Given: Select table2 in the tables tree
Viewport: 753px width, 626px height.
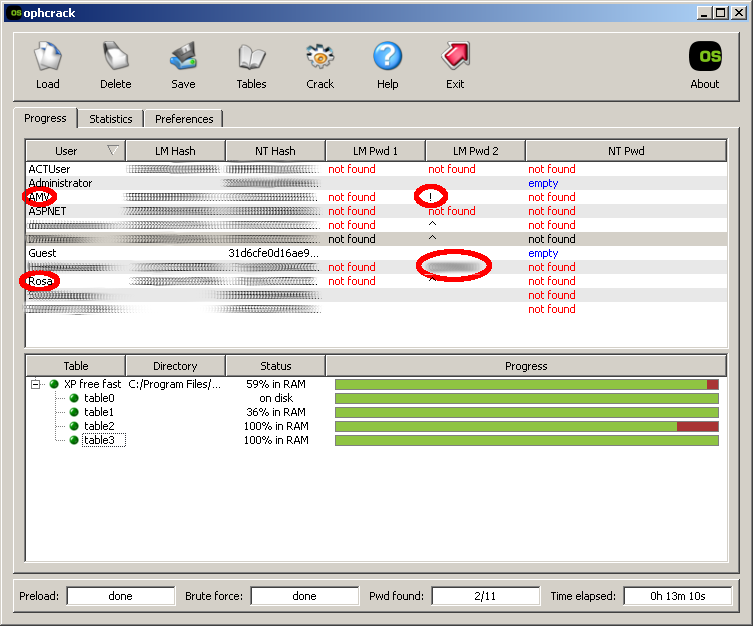Looking at the screenshot, I should pyautogui.click(x=99, y=426).
